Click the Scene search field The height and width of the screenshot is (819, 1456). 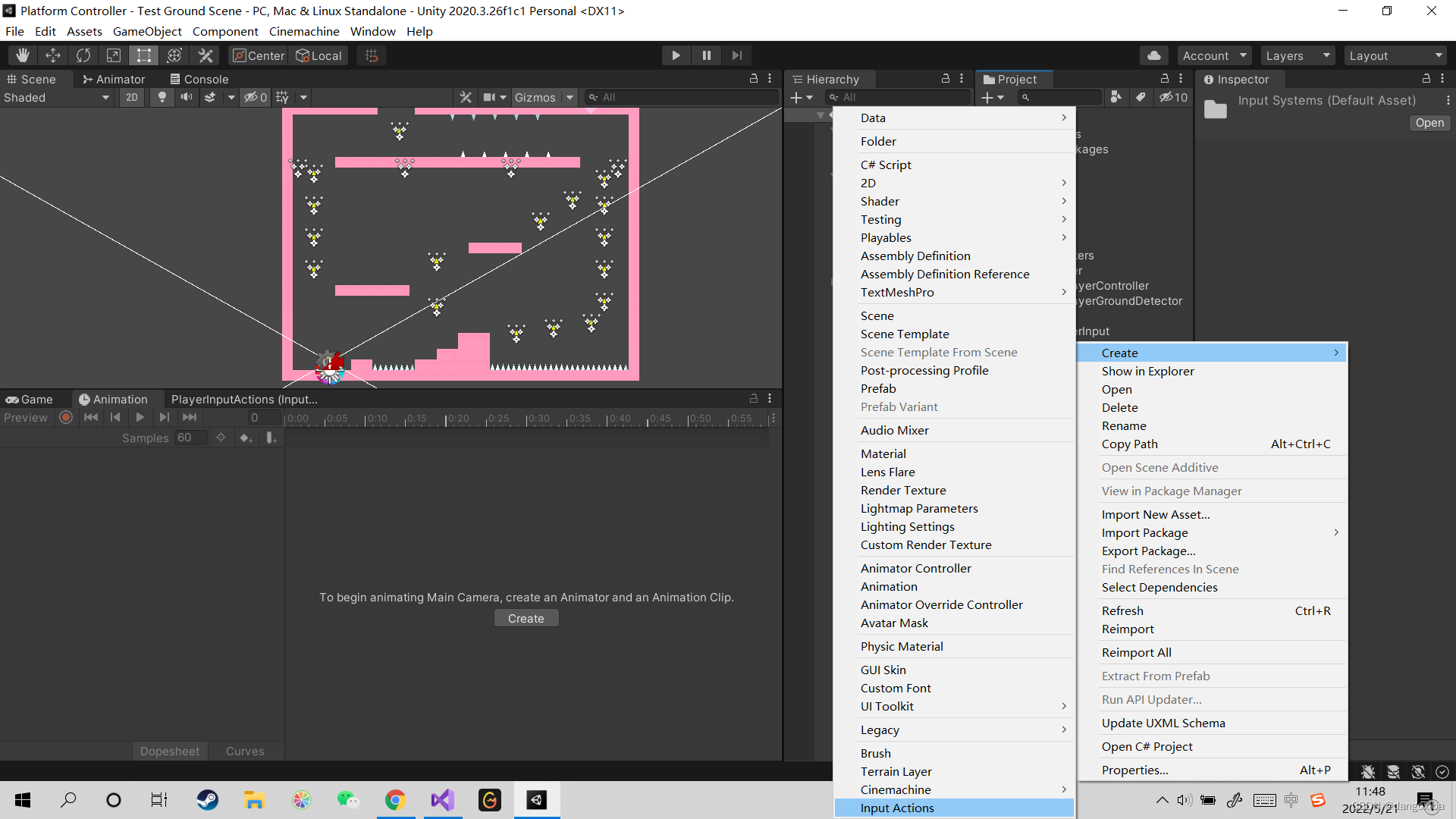tap(682, 97)
